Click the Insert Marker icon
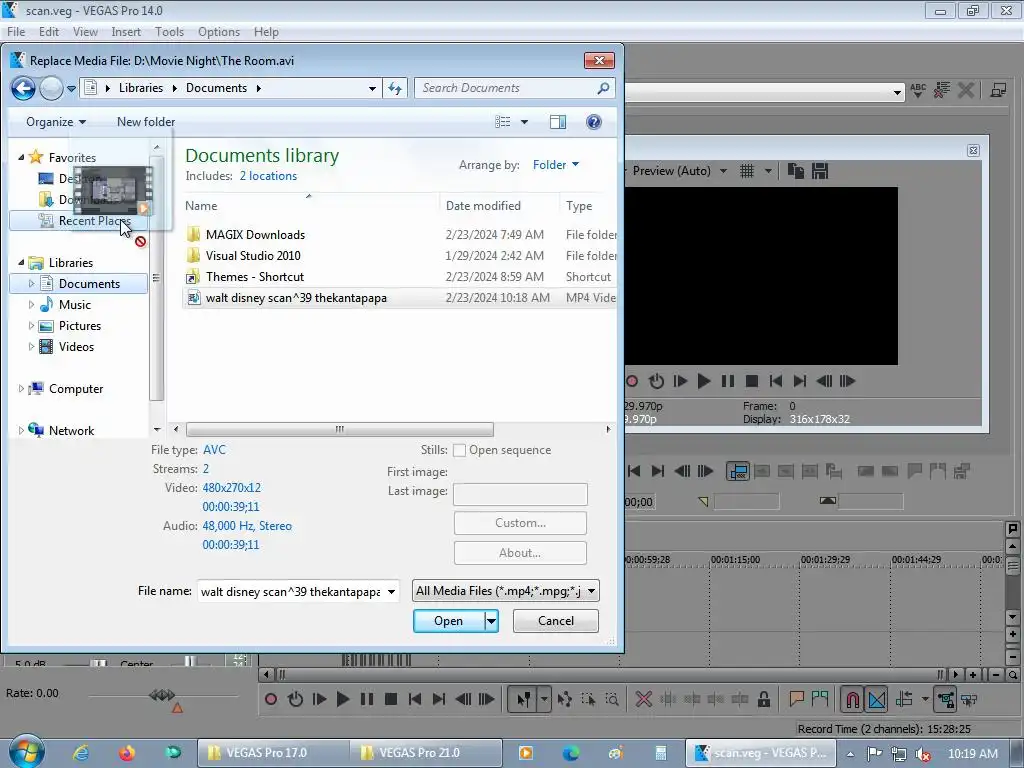The image size is (1024, 768). click(796, 699)
